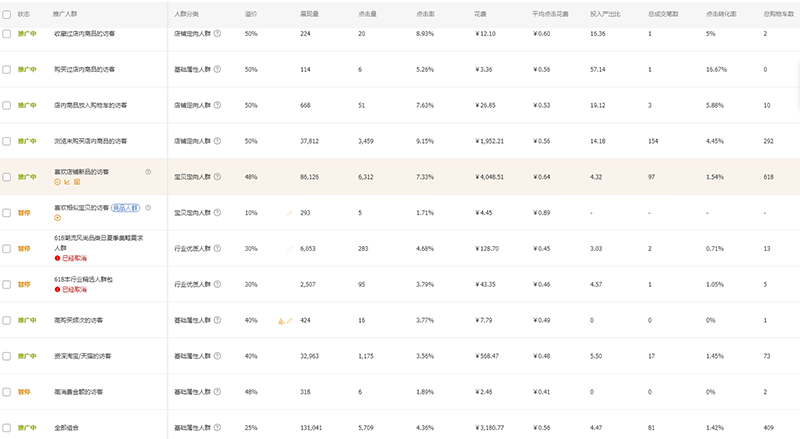Open the 全部组合 audience name
This screenshot has width=800, height=439.
coord(67,428)
